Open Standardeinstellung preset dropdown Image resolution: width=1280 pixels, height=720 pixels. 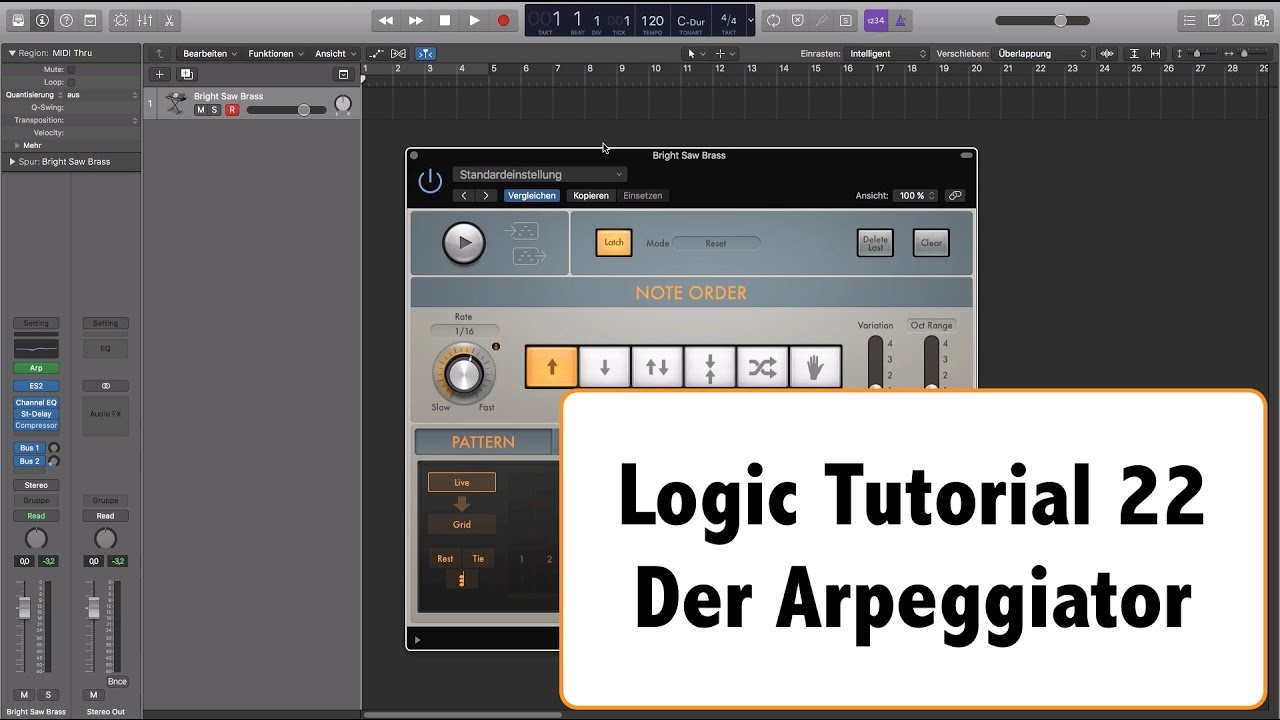pyautogui.click(x=540, y=175)
